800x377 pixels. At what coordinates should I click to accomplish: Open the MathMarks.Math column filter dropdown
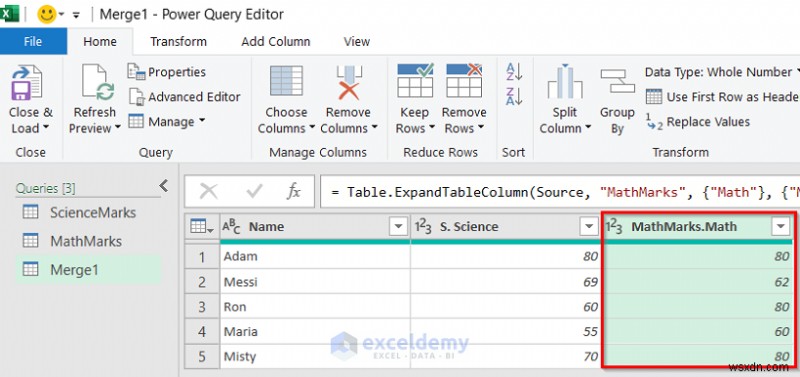point(781,227)
